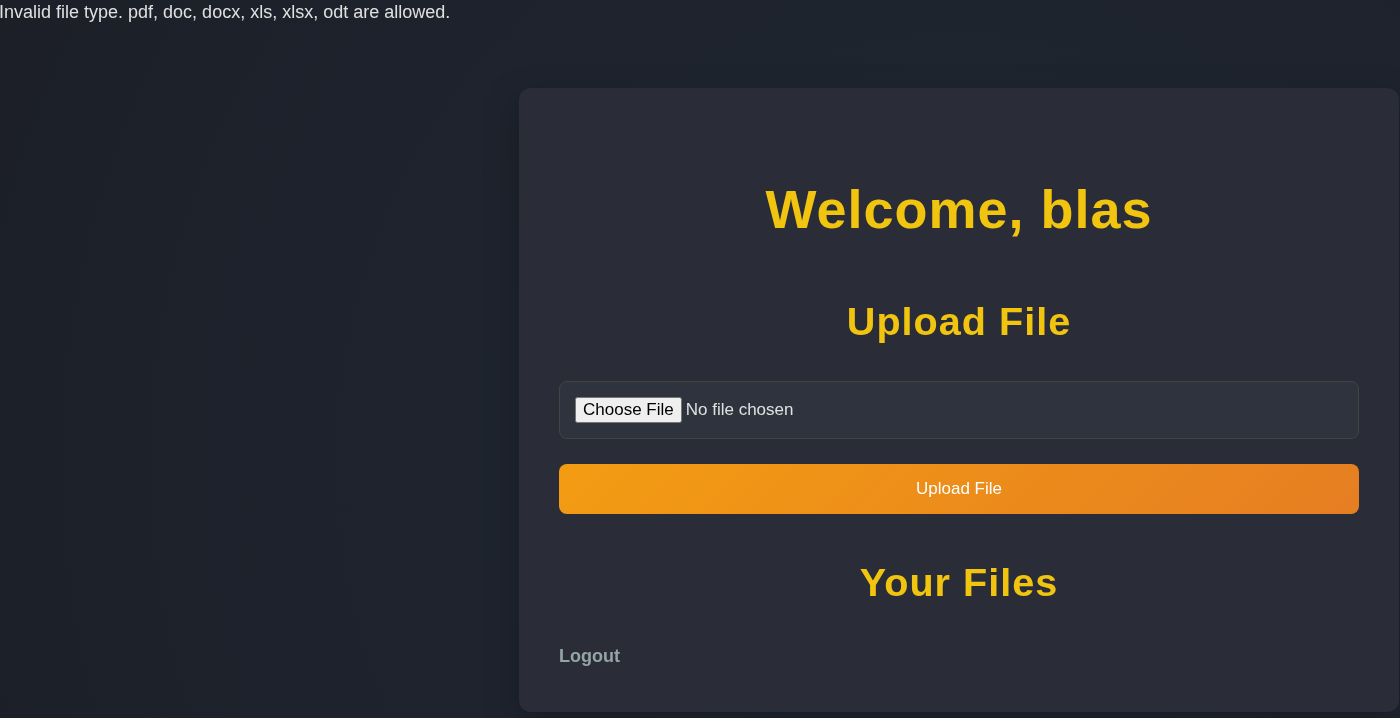
Task: Click the dark background left of the card
Action: 250,400
